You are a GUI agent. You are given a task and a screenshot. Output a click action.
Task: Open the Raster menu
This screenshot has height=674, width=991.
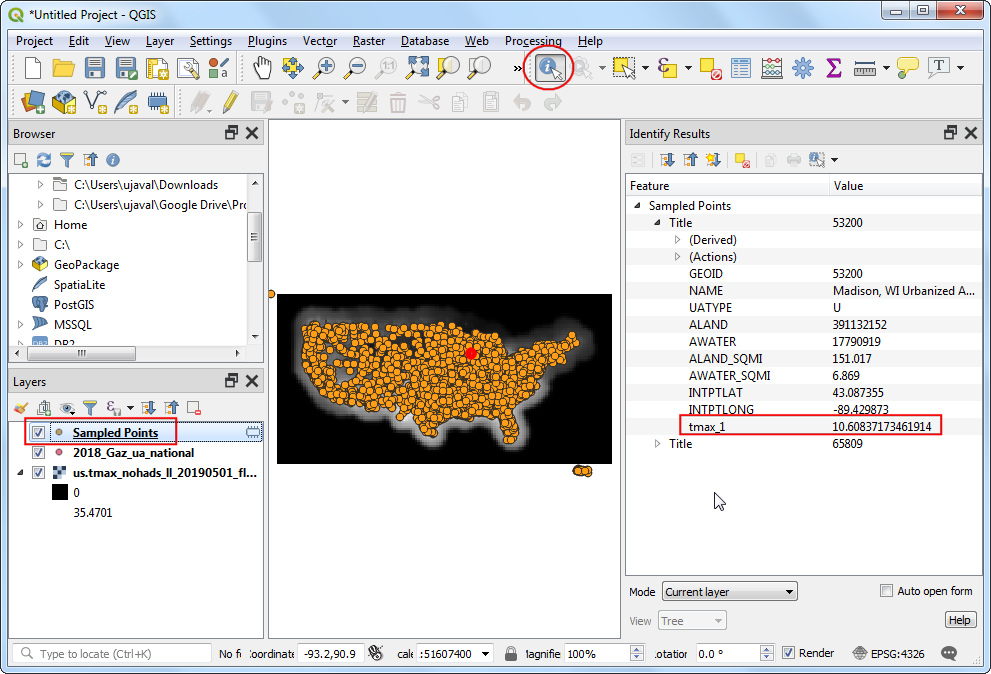click(369, 41)
